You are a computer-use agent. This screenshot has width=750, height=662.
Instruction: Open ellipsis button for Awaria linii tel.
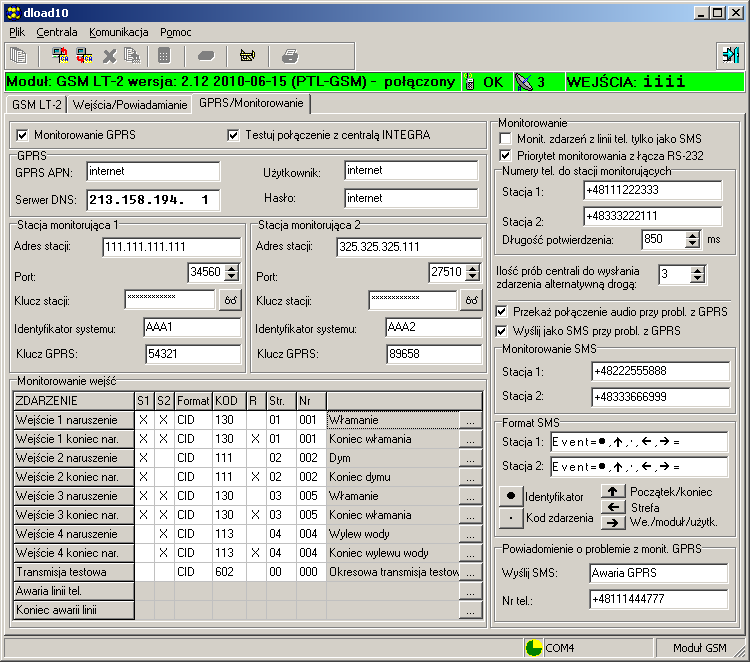point(471,591)
